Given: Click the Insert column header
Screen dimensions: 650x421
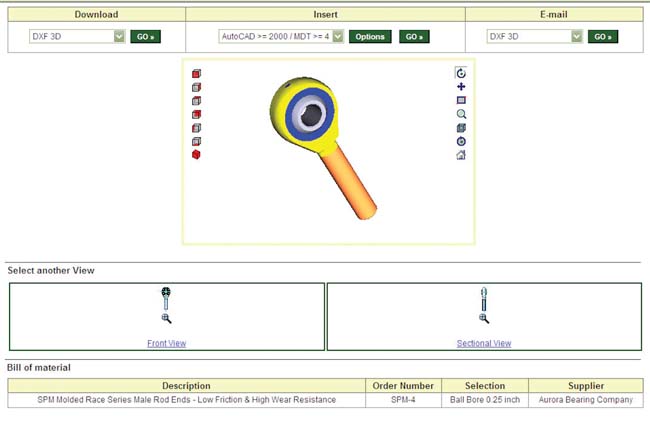Looking at the screenshot, I should [x=325, y=15].
